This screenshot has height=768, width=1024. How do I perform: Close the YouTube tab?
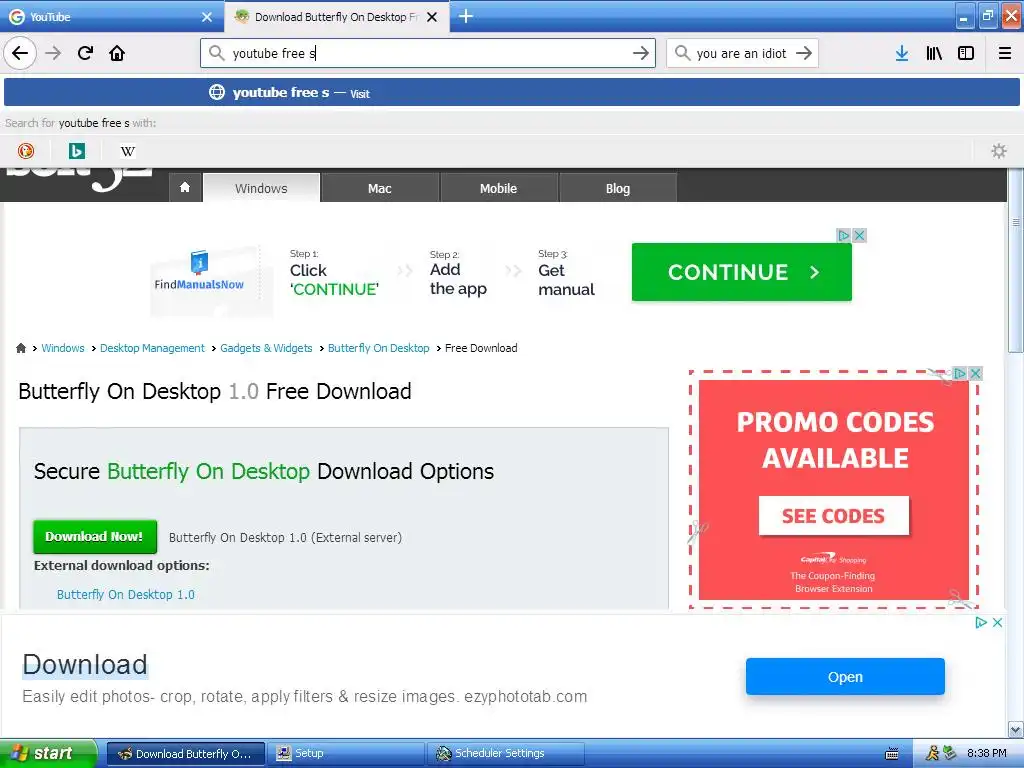point(207,17)
